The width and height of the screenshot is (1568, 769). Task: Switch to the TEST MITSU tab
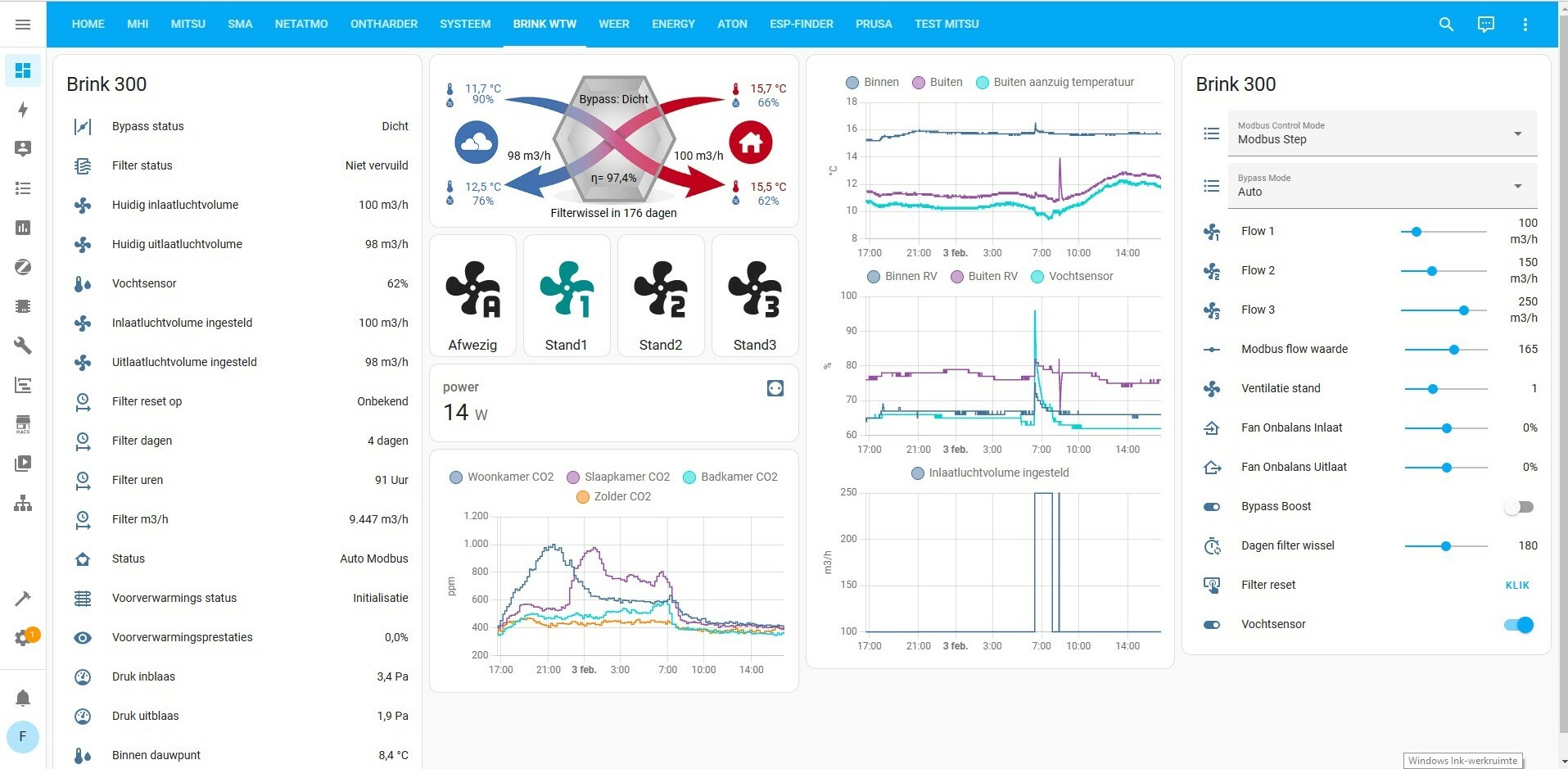tap(947, 24)
